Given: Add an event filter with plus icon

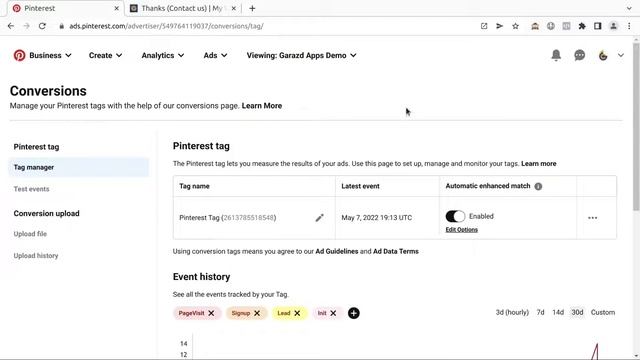Looking at the screenshot, I should tap(354, 313).
